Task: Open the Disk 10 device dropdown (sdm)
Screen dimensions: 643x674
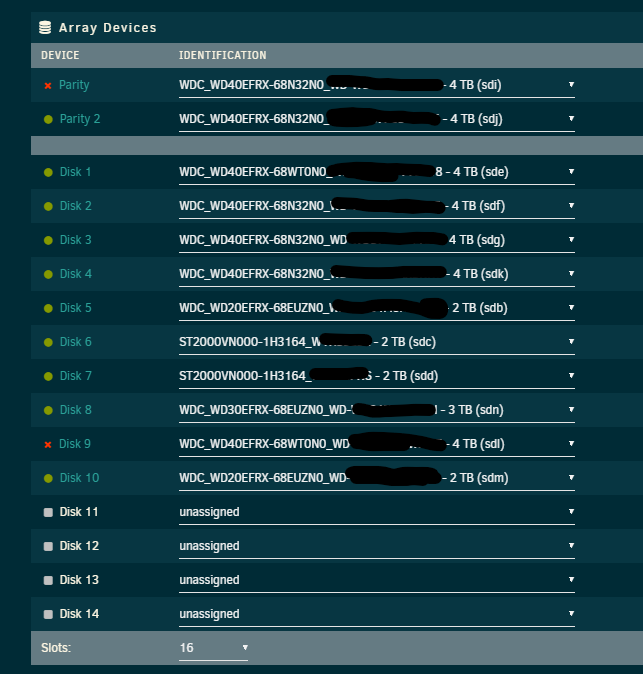Action: (377, 478)
